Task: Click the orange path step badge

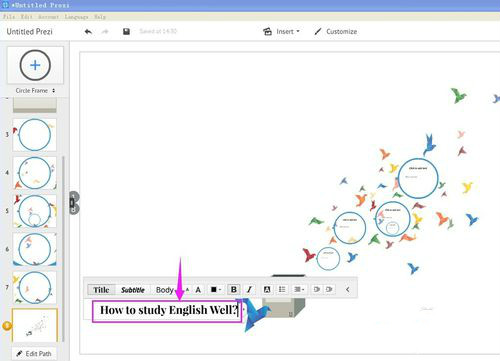Action: (7, 326)
